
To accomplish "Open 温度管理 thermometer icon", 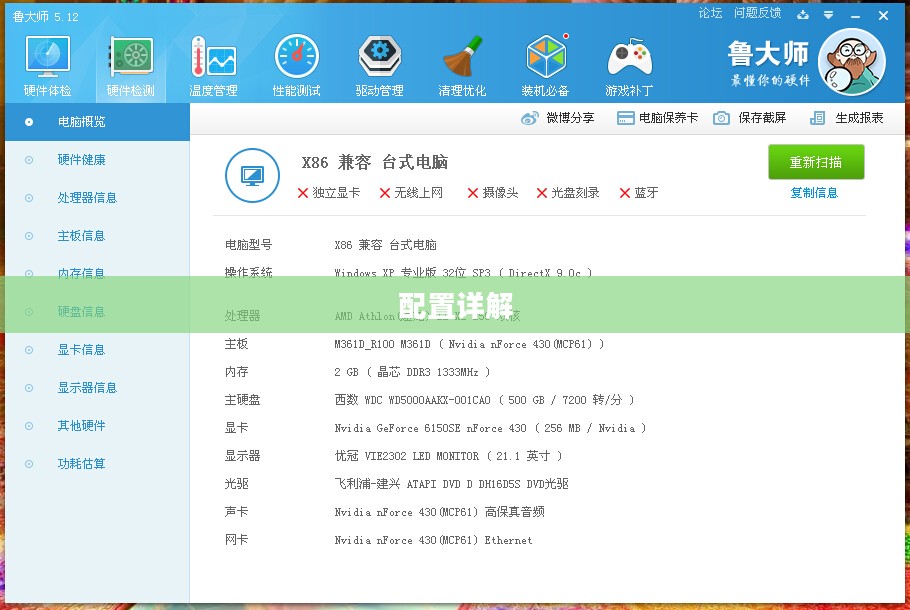I will (x=214, y=57).
